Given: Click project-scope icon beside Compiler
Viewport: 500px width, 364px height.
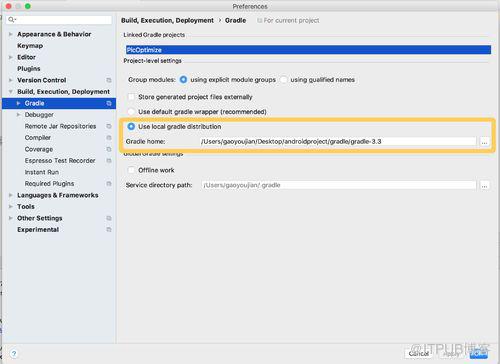Looking at the screenshot, I should coord(109,138).
